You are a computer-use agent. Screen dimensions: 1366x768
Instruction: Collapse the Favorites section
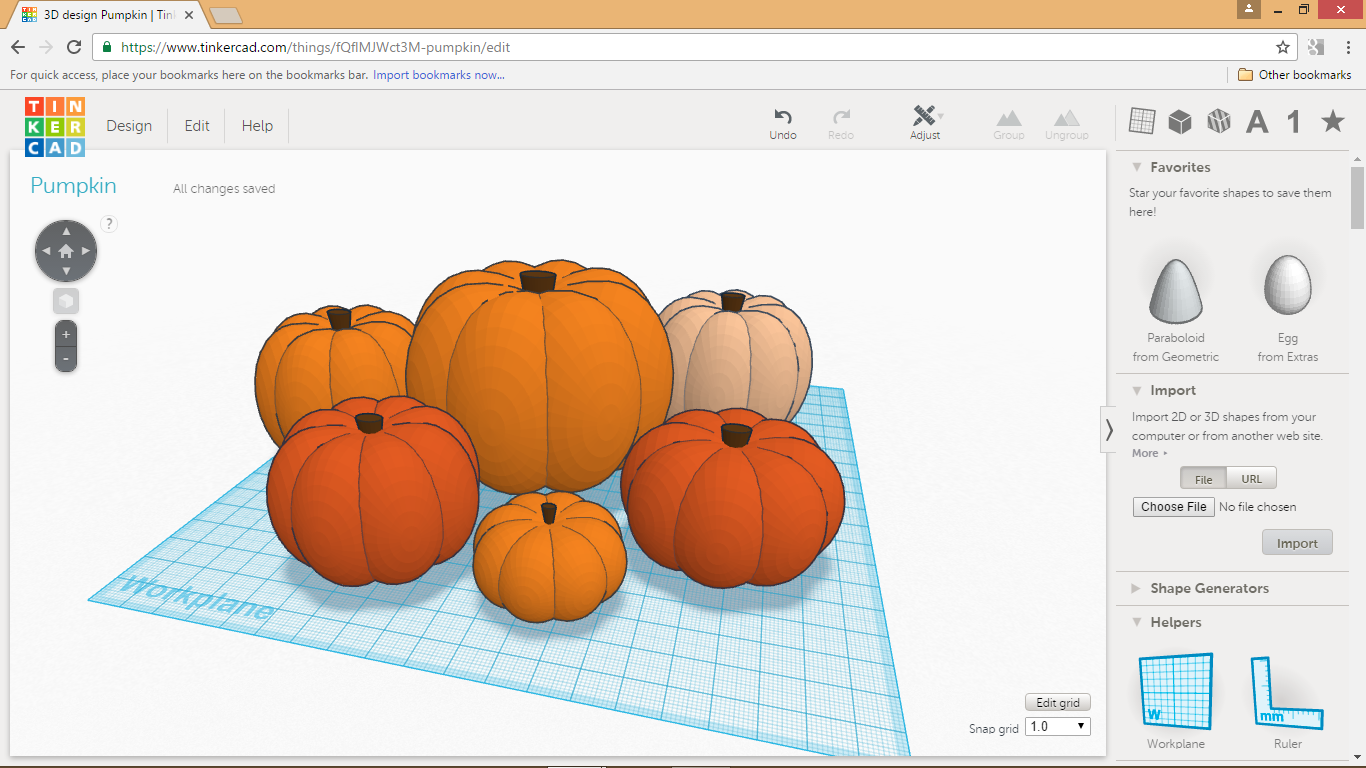1136,167
